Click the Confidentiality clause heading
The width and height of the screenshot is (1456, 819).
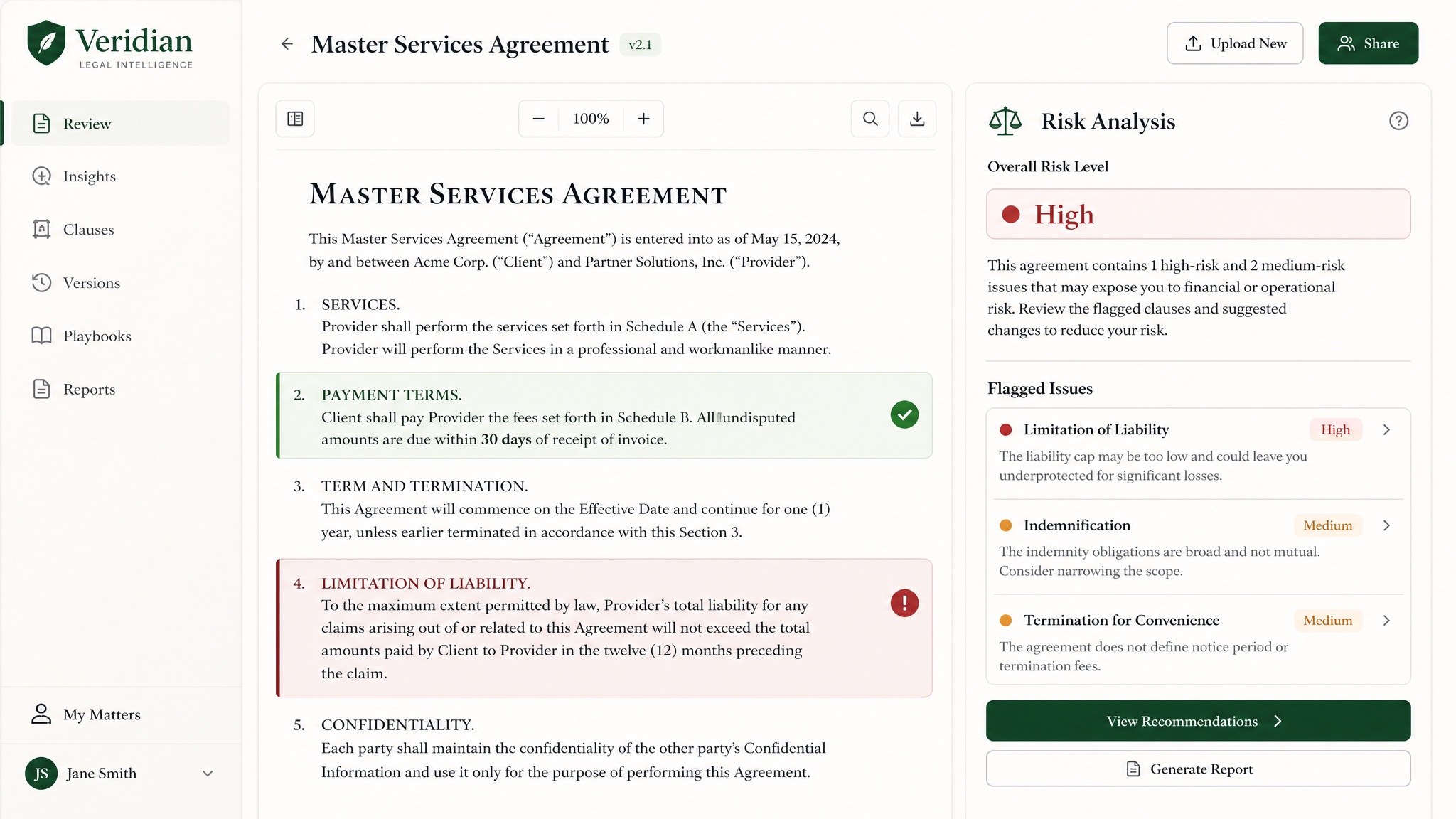point(397,725)
